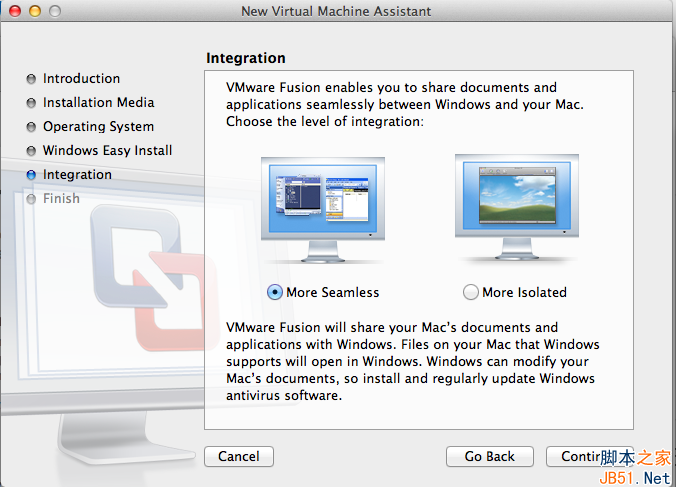
Task: Click the seamless integration monitor image
Action: click(323, 209)
